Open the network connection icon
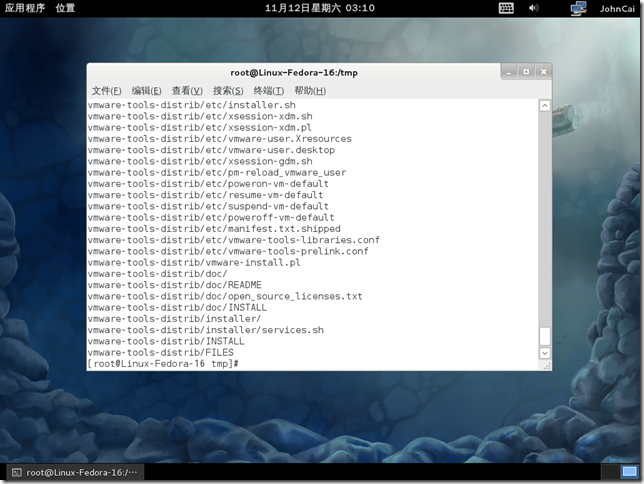644x484 pixels. [578, 8]
